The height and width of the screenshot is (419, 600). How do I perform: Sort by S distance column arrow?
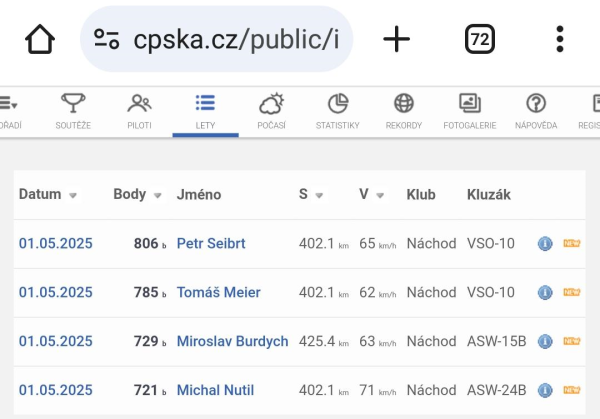(319, 196)
